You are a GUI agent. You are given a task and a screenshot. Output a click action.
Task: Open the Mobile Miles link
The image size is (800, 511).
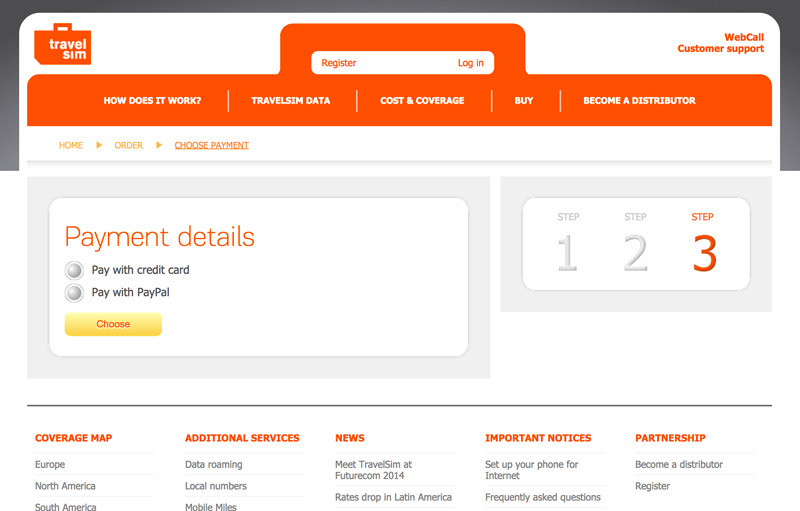[x=211, y=507]
